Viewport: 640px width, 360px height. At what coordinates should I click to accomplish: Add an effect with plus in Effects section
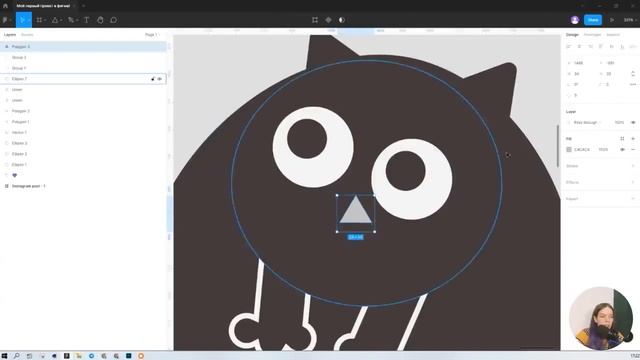click(x=633, y=182)
